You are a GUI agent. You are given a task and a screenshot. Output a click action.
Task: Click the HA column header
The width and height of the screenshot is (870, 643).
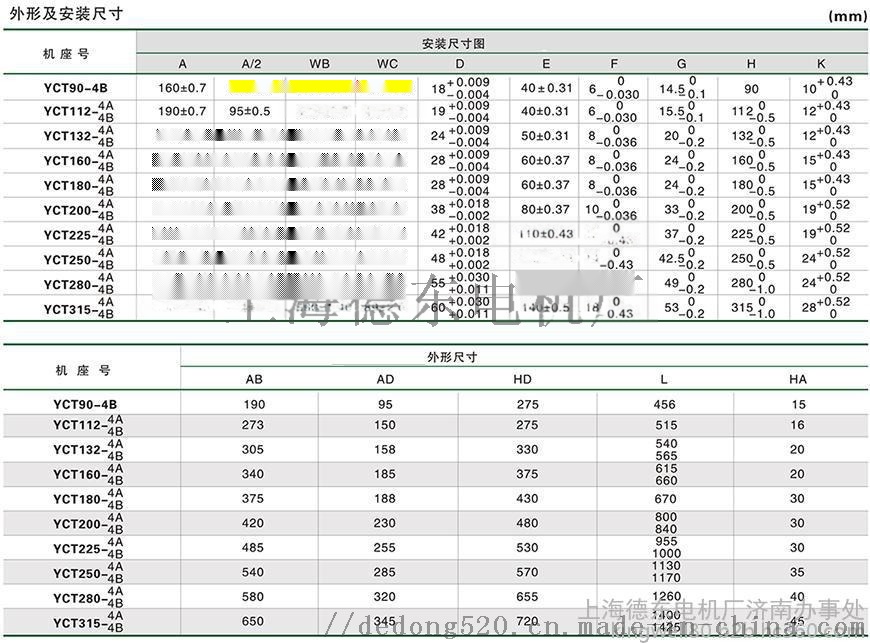pos(798,379)
